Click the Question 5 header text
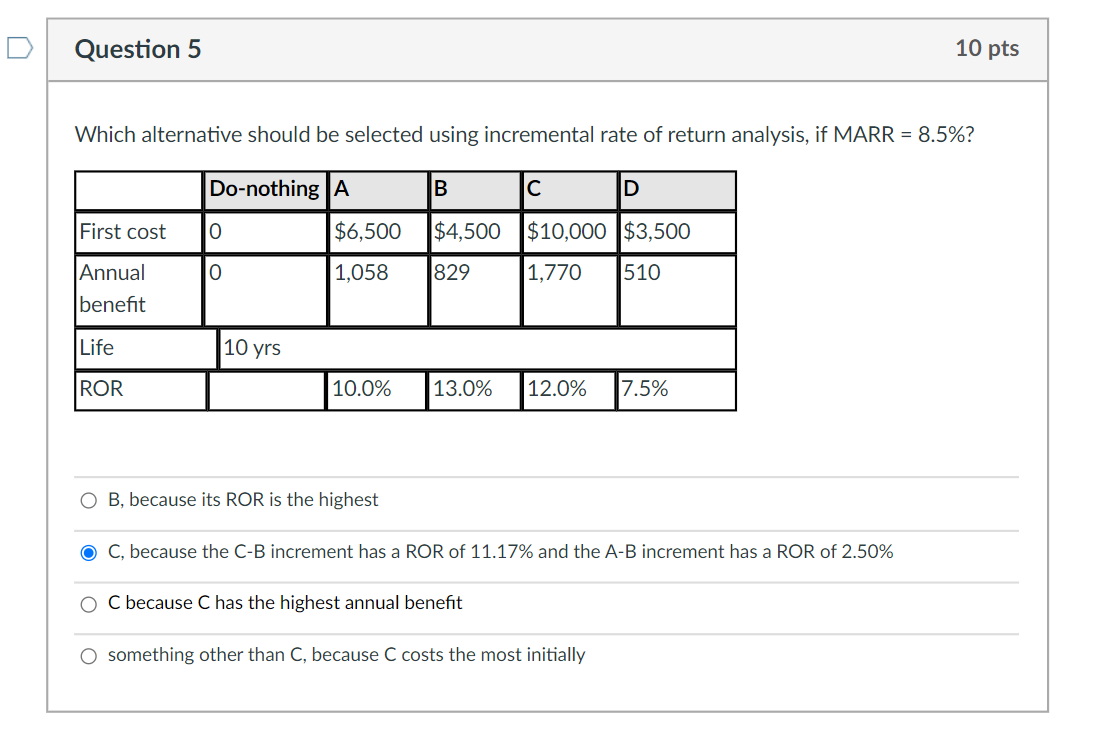Screen dimensions: 1107x735 click(137, 48)
